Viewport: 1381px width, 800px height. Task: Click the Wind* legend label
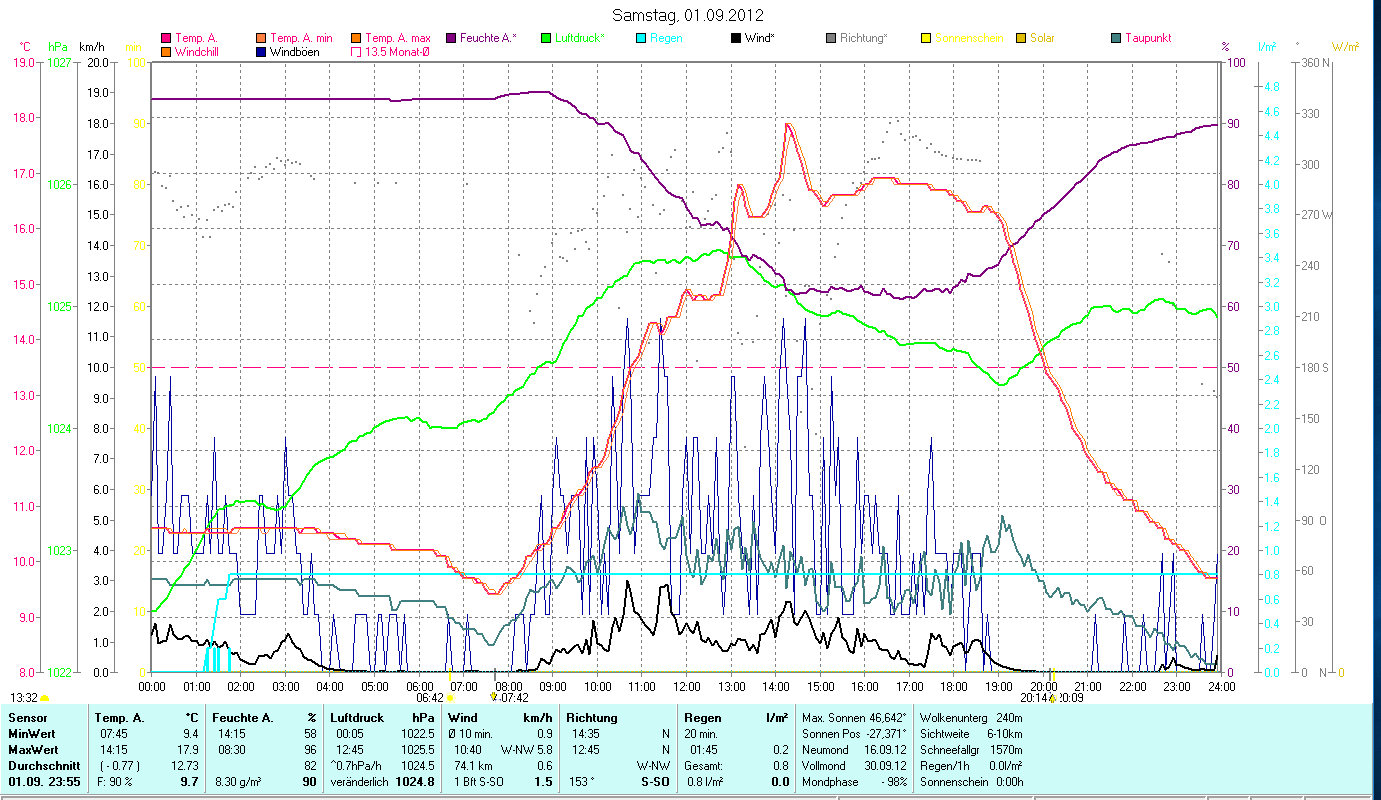[761, 38]
